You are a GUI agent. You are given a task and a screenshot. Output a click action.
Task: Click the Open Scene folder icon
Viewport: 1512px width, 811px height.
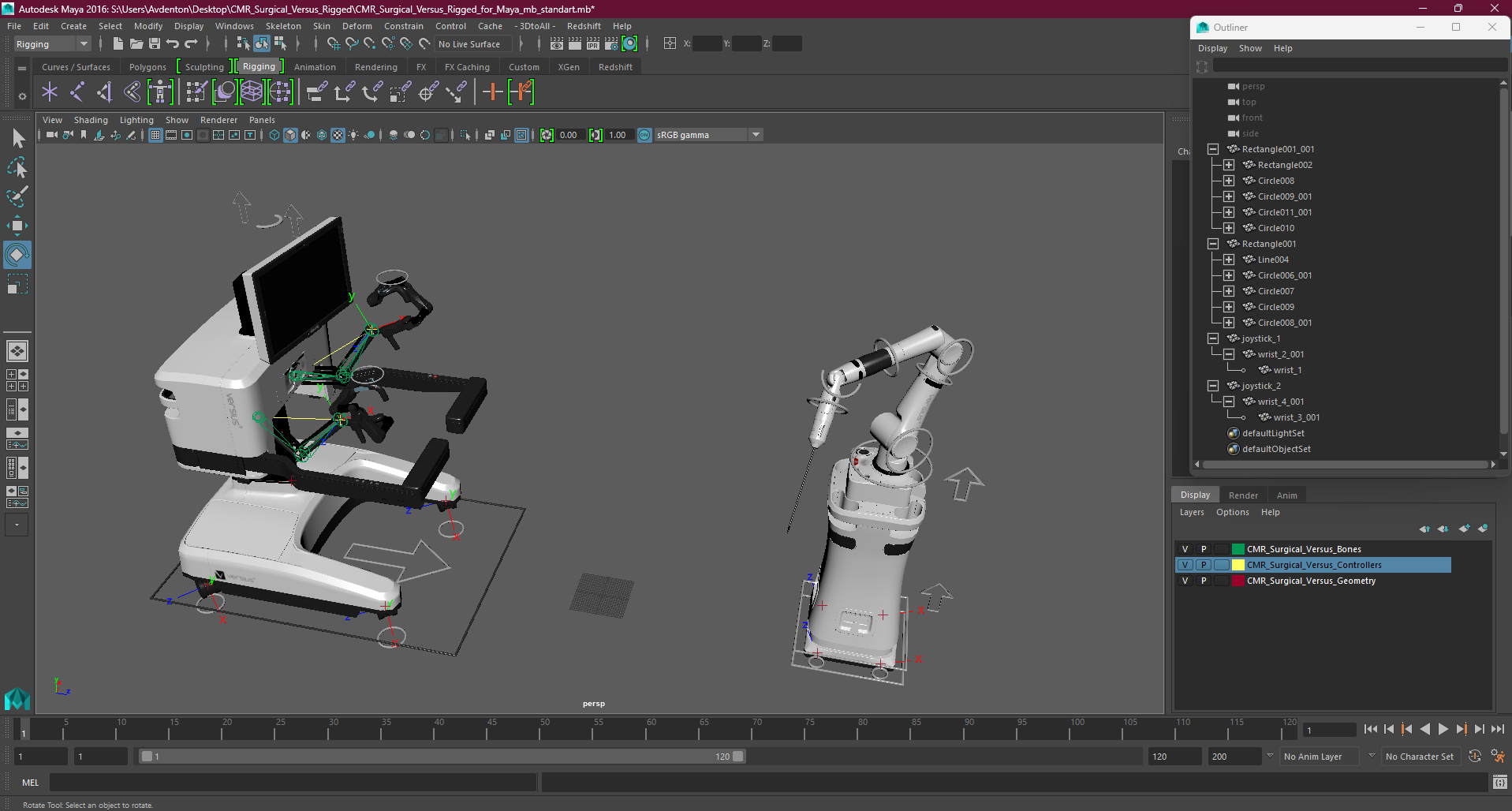[136, 44]
